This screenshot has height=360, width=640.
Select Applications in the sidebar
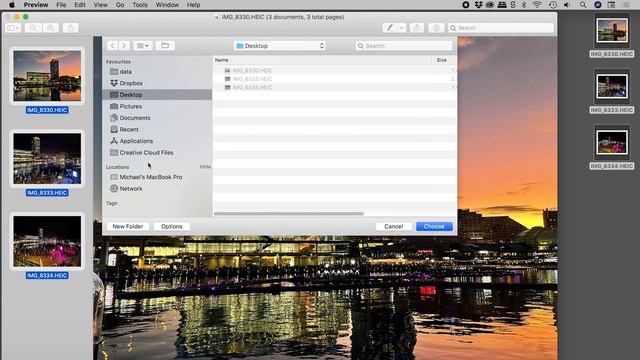(x=157, y=141)
